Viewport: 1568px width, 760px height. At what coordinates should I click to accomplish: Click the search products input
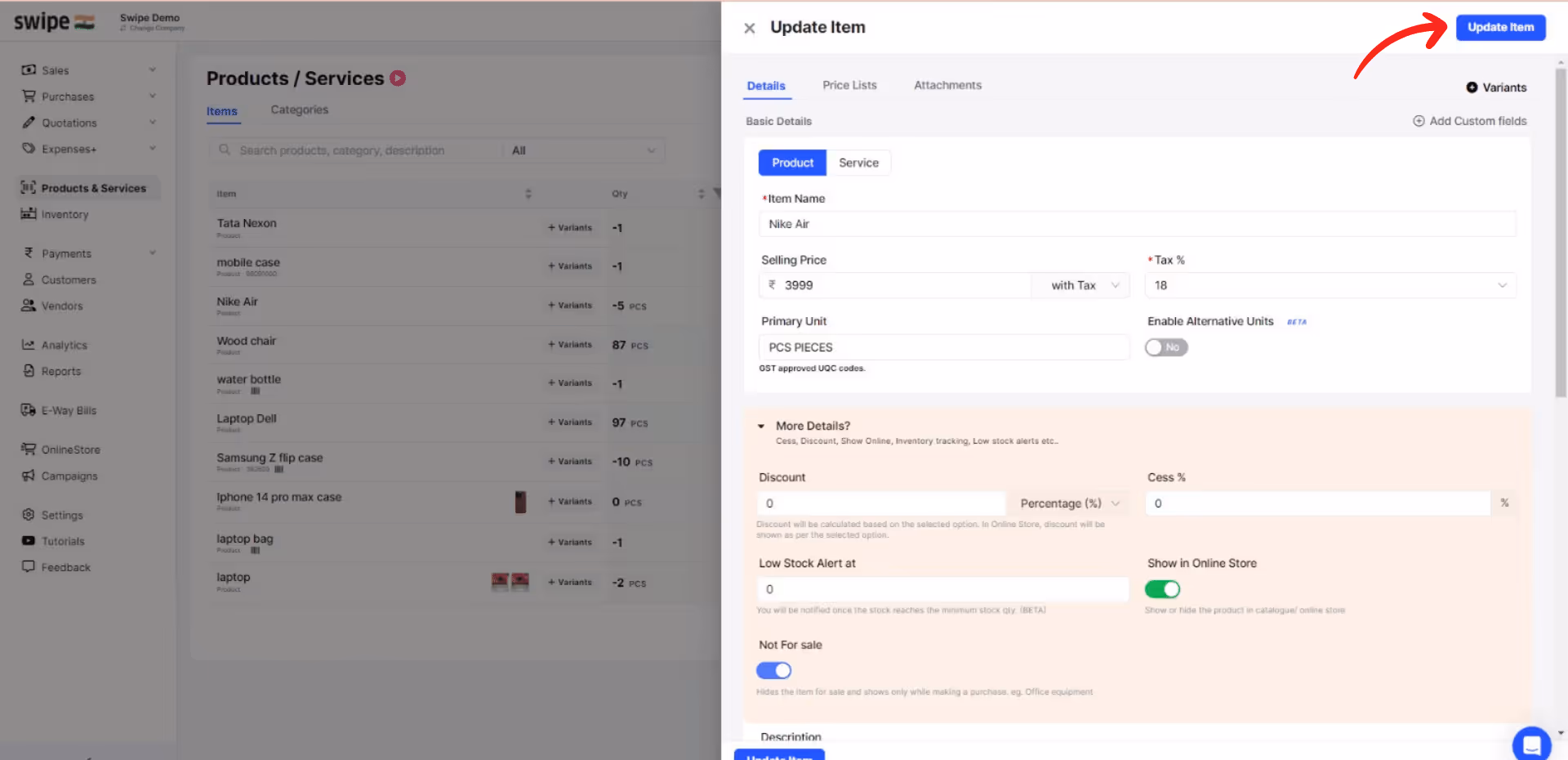[356, 150]
